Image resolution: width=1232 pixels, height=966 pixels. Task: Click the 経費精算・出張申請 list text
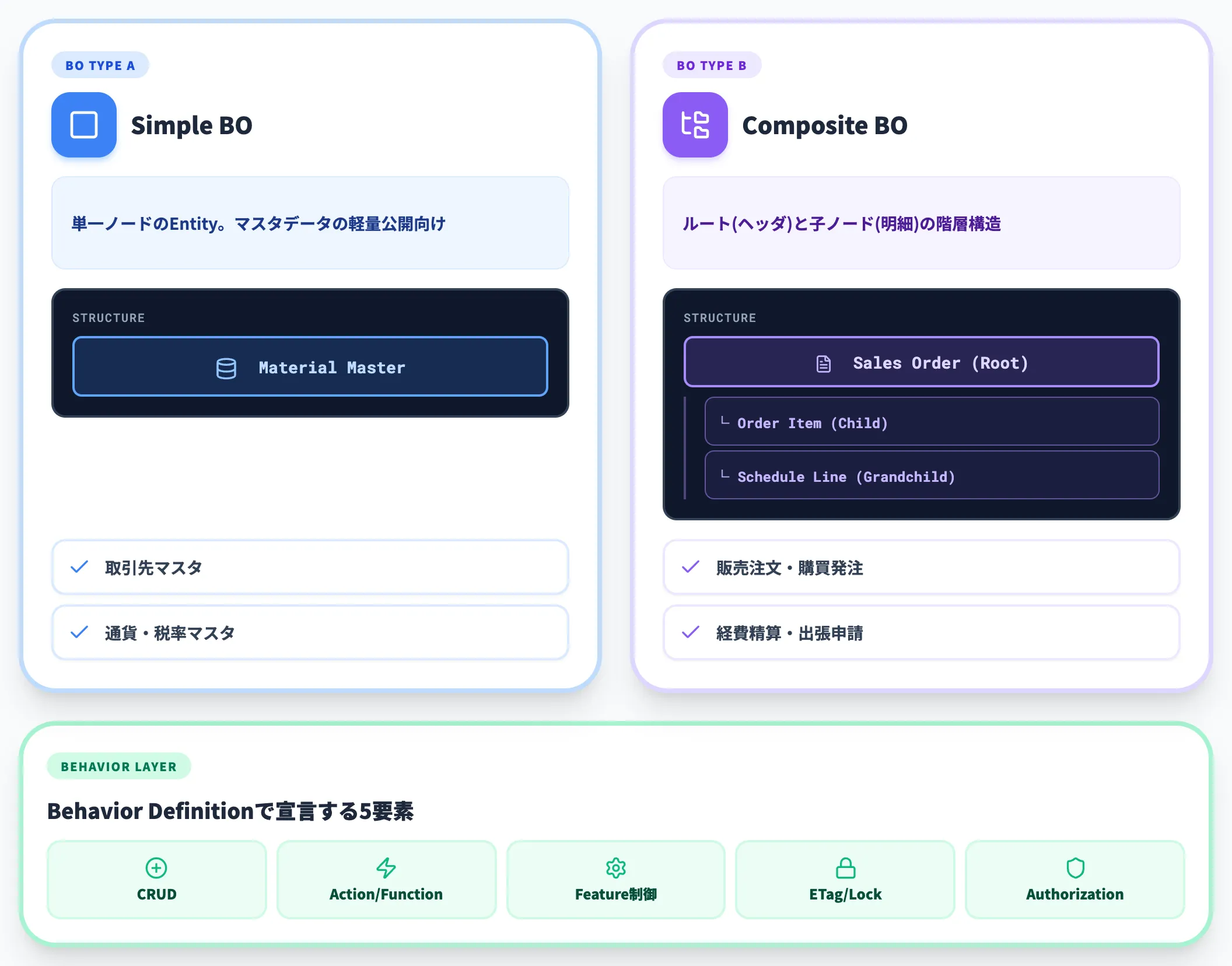click(x=790, y=633)
